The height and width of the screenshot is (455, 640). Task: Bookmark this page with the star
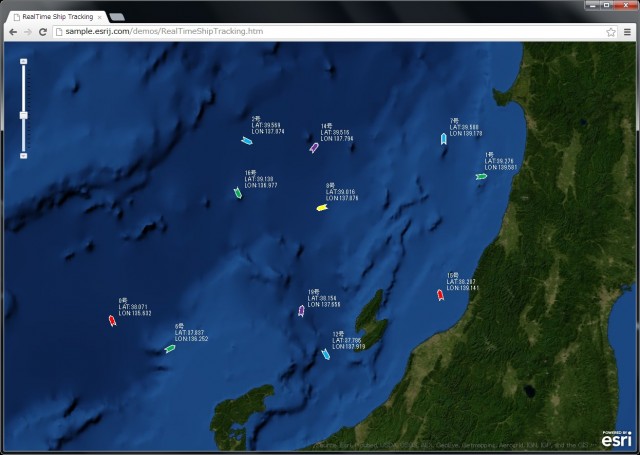click(x=611, y=32)
